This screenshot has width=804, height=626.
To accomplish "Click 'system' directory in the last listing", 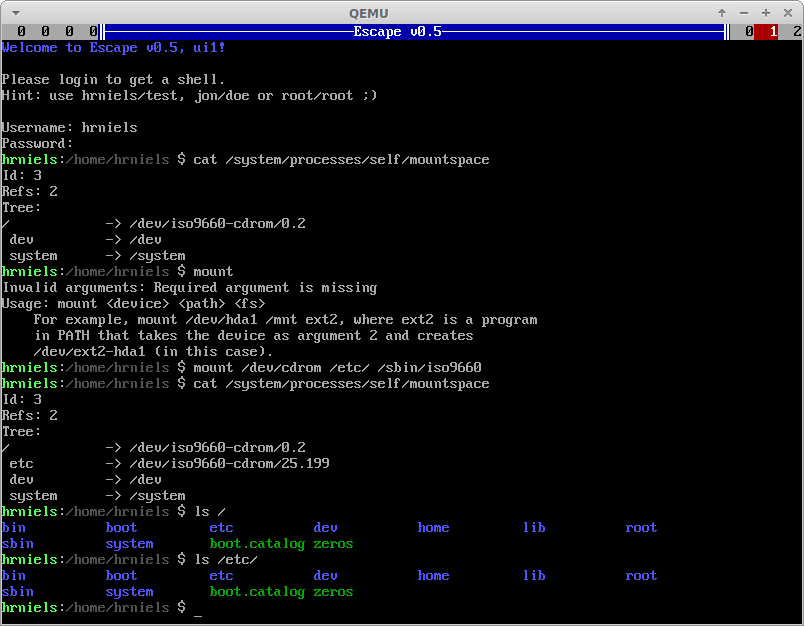I will [x=129, y=592].
